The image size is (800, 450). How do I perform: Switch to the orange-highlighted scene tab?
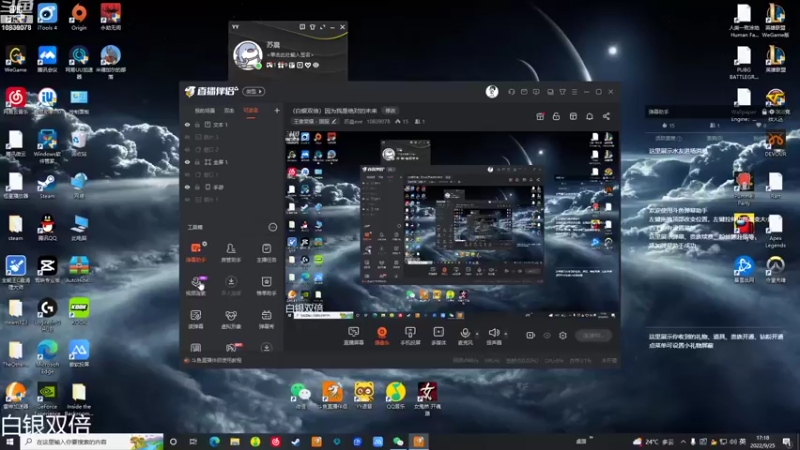pos(251,110)
